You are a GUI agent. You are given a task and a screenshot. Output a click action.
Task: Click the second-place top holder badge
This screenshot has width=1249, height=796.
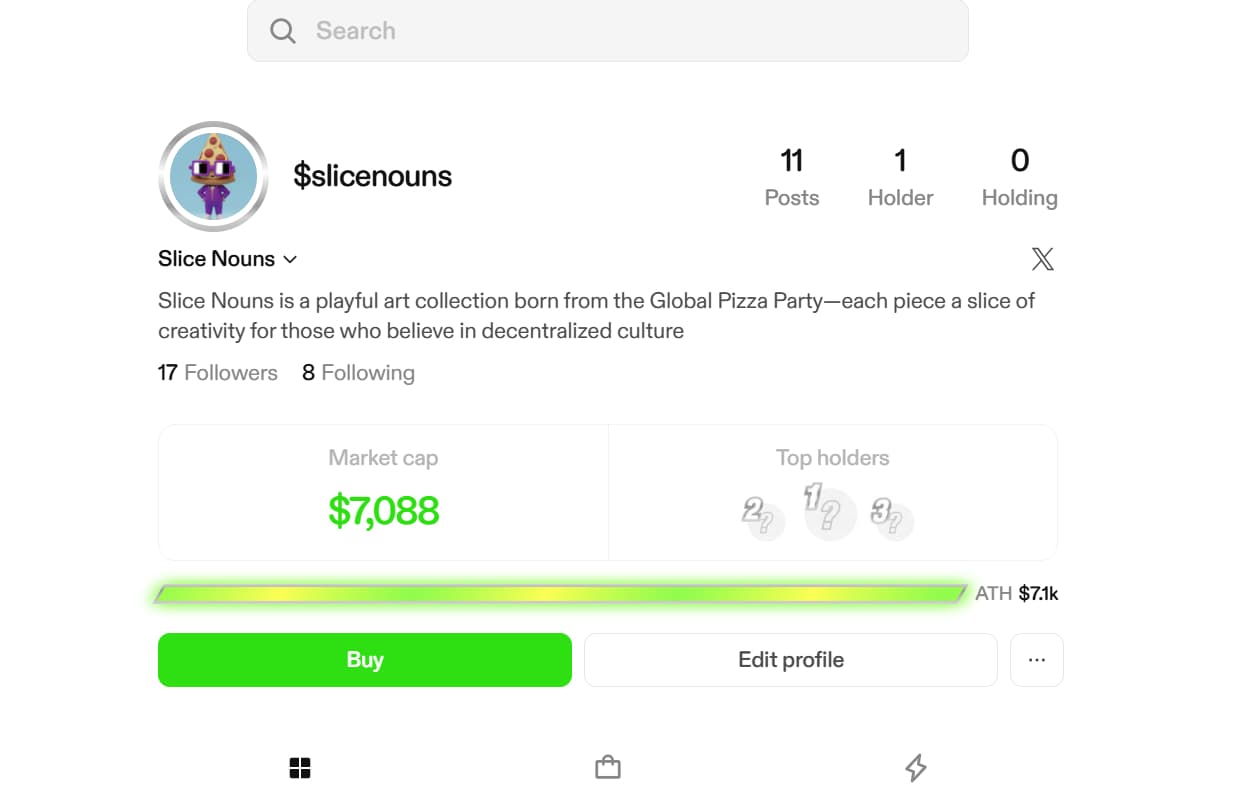click(764, 519)
